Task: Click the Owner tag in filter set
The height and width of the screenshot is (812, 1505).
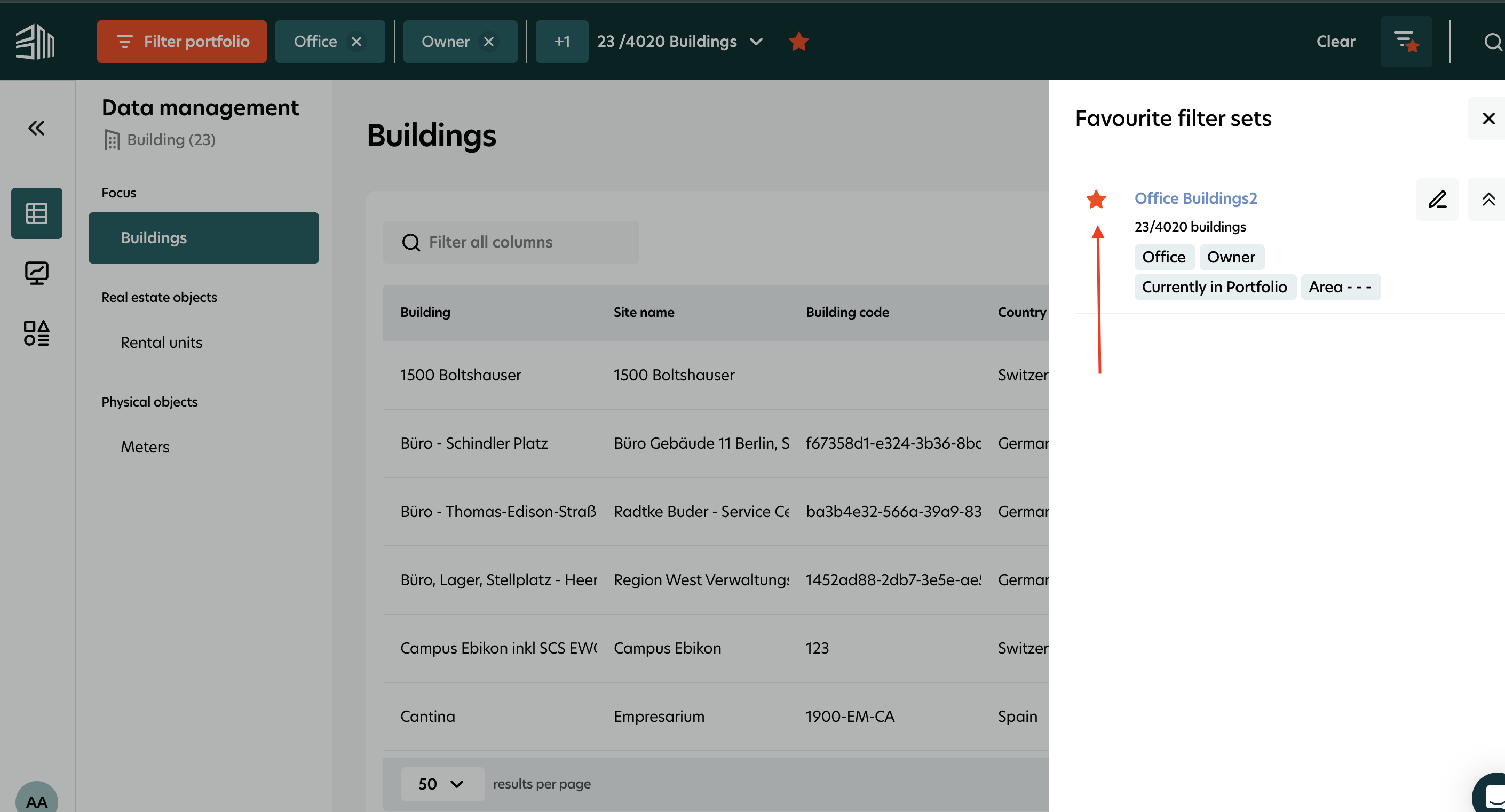Action: 1232,257
